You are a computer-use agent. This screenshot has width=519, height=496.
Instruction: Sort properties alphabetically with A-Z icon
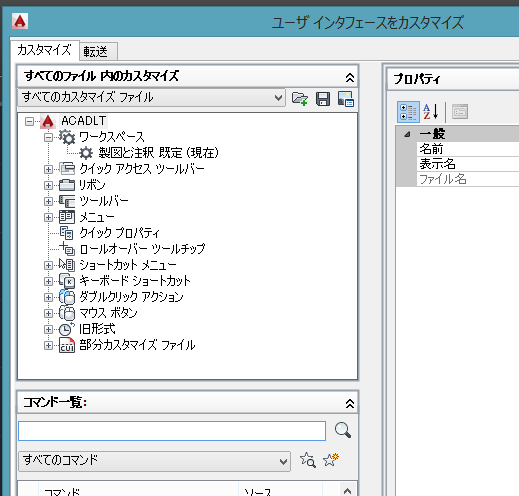coord(431,112)
